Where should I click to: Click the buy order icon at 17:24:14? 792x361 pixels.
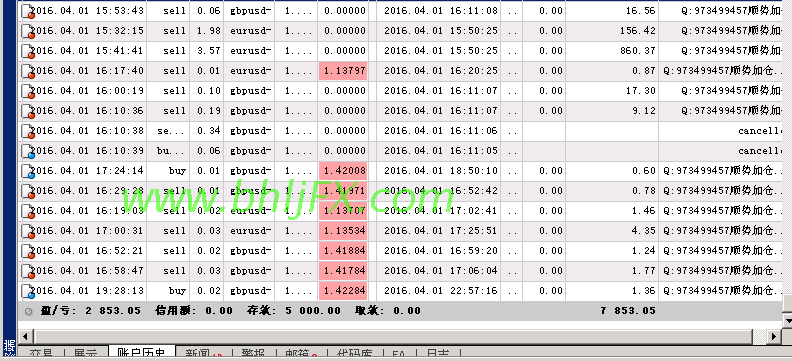pyautogui.click(x=28, y=171)
